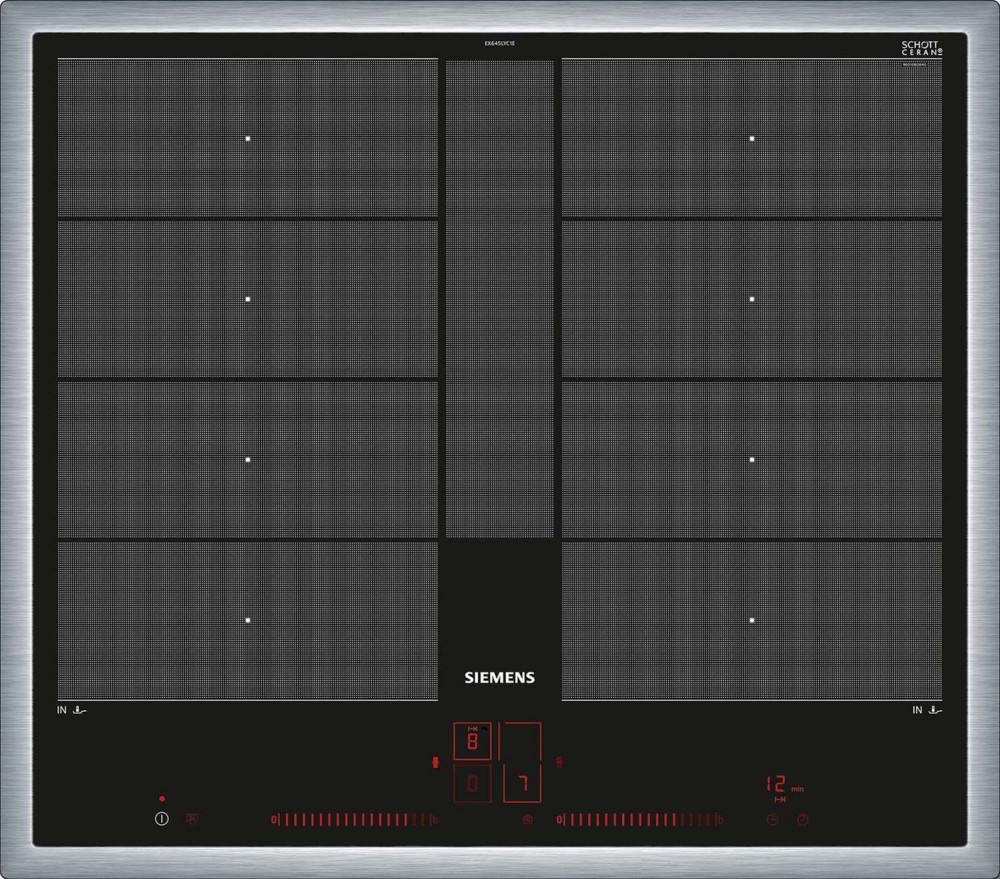Tap the right power level slider bar

tap(640, 820)
